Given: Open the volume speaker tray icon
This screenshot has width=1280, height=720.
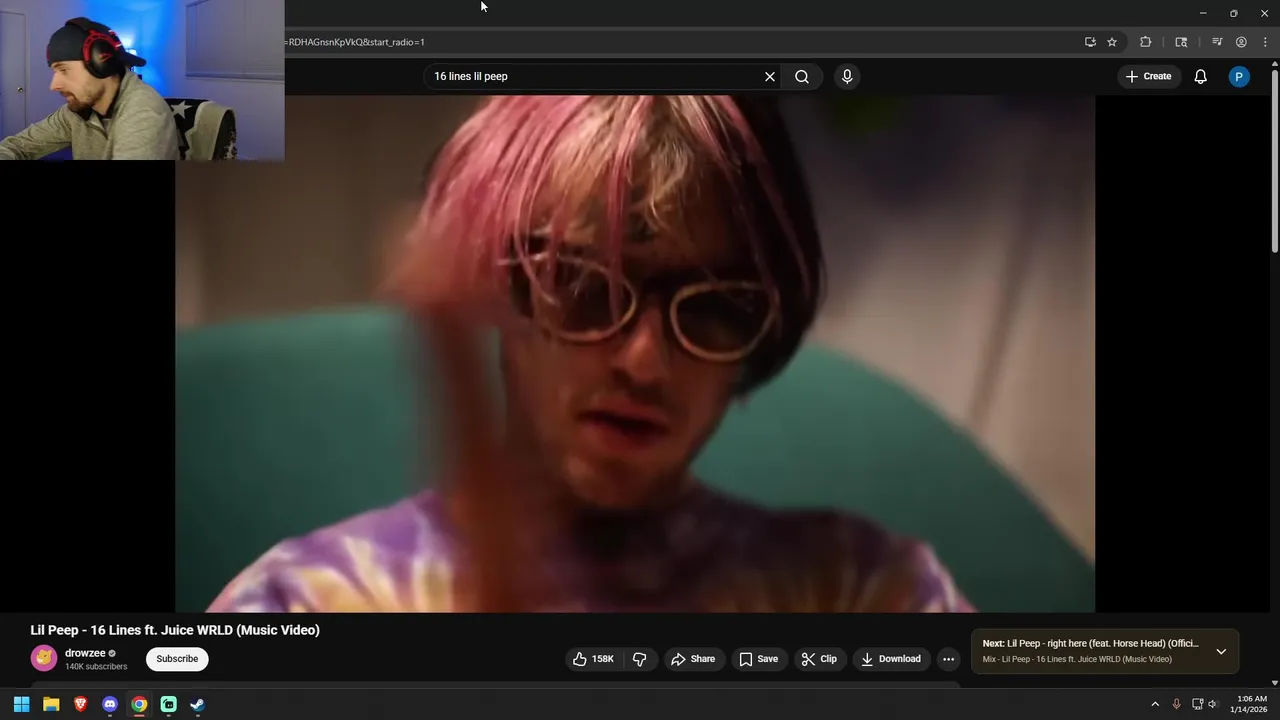Looking at the screenshot, I should [1213, 704].
